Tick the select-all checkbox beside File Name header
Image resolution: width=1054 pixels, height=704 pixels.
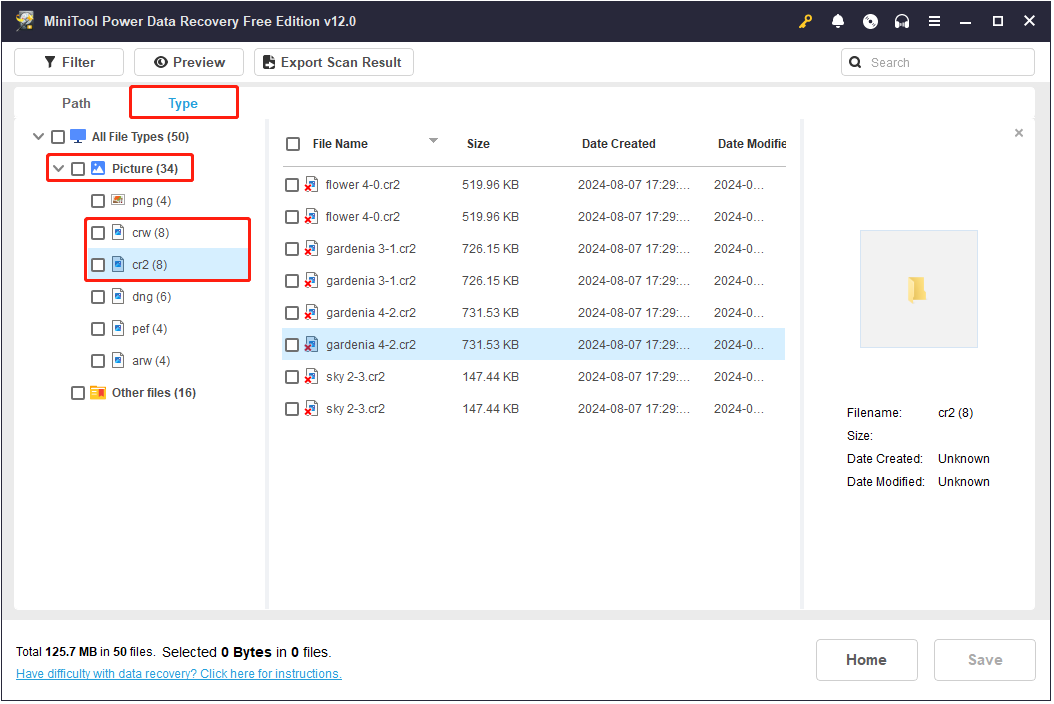(x=293, y=144)
